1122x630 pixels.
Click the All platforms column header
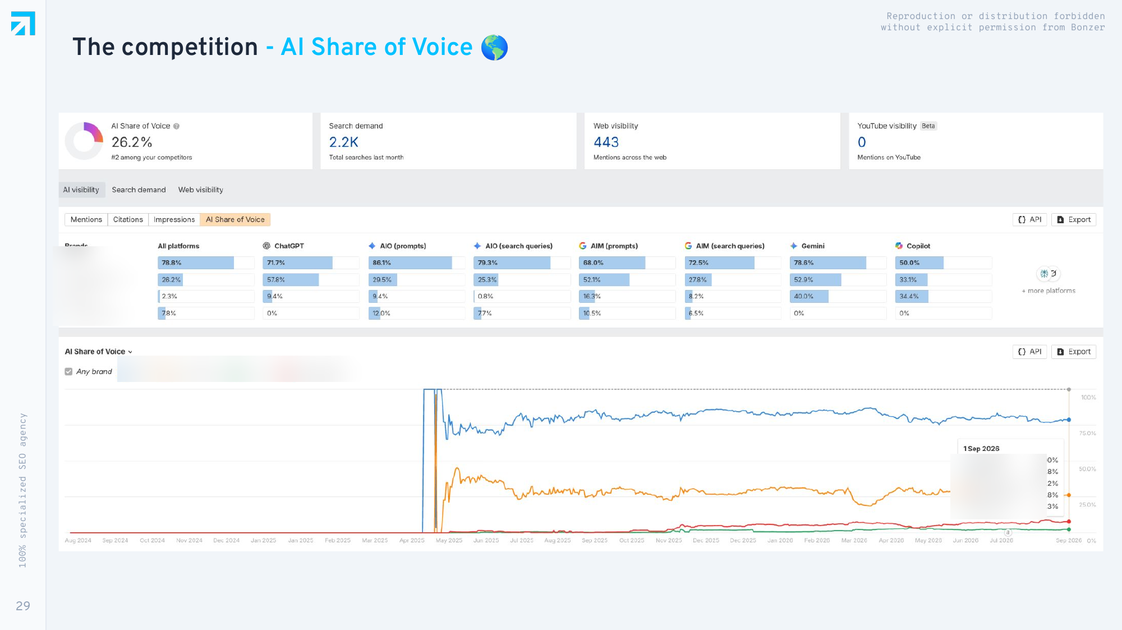(x=178, y=246)
